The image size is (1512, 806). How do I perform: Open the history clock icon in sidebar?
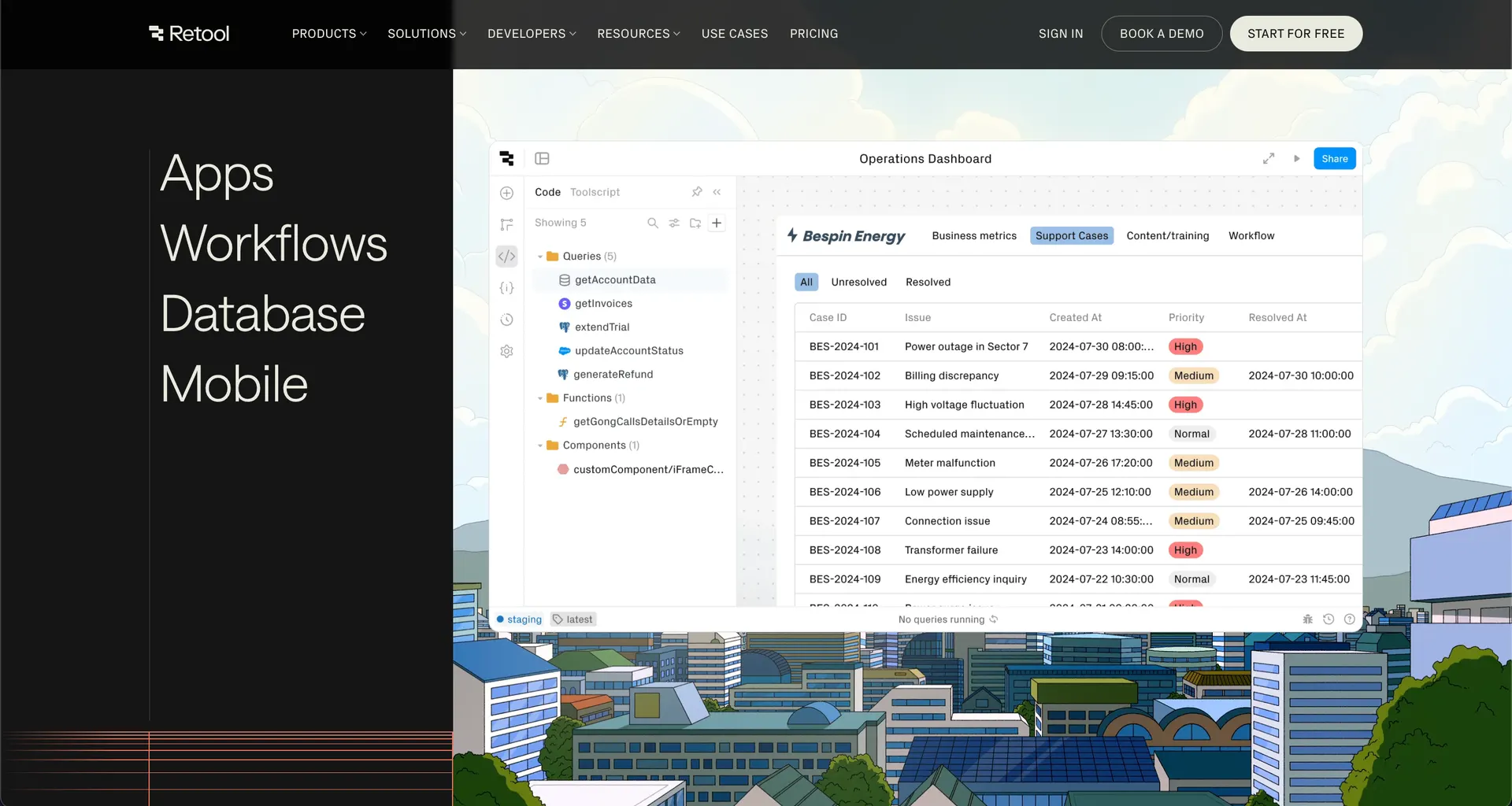pyautogui.click(x=506, y=320)
